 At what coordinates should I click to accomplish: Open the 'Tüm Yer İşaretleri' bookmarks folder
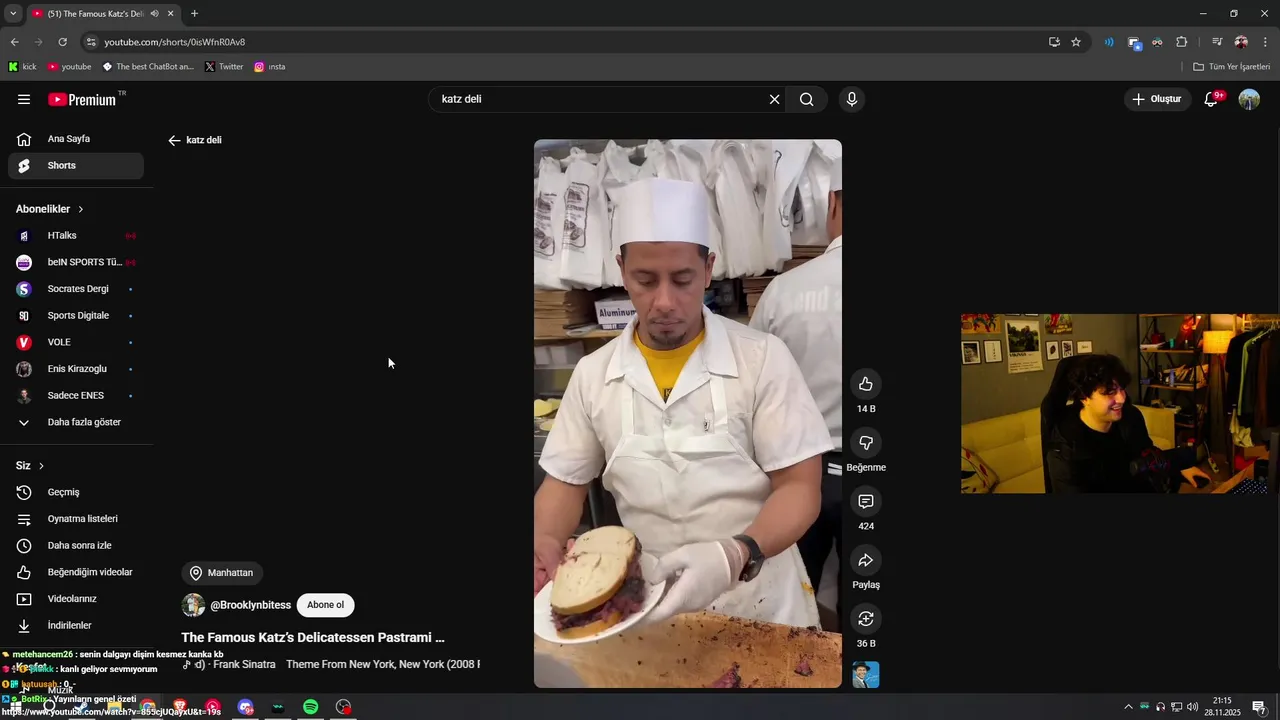point(1232,67)
